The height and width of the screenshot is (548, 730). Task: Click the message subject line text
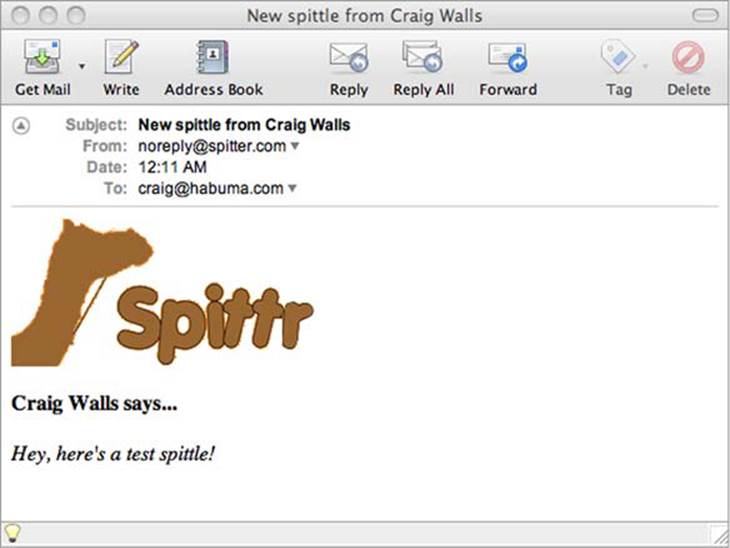tap(244, 125)
